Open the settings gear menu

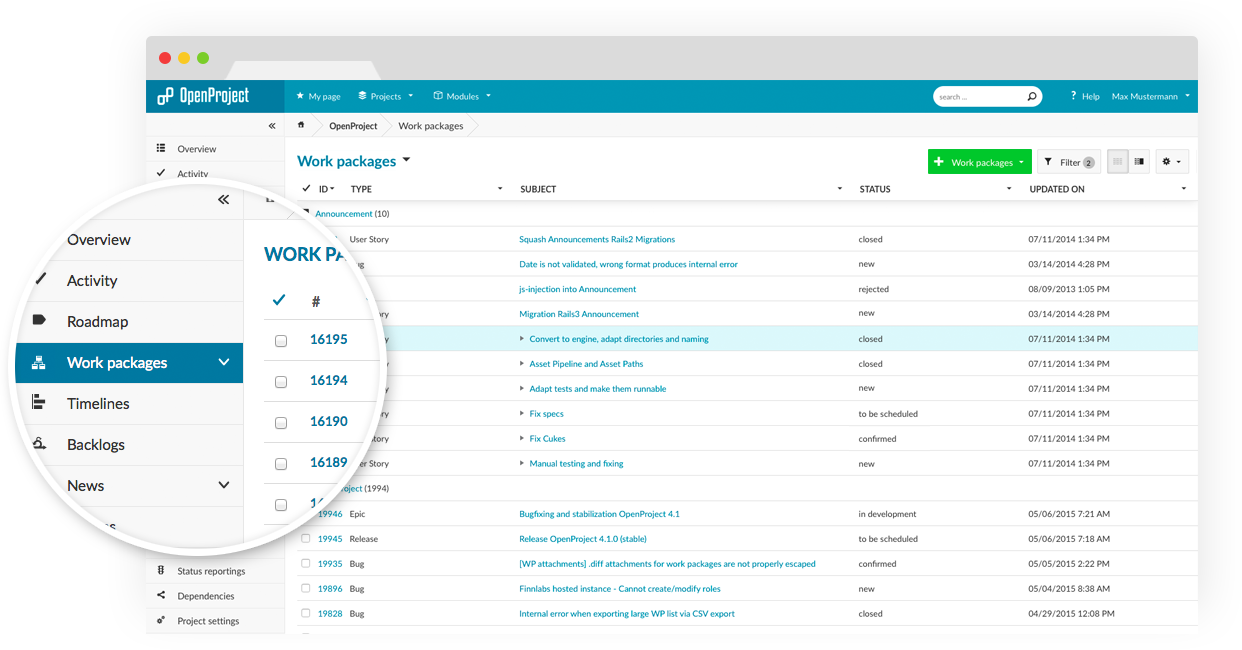pyautogui.click(x=1172, y=162)
